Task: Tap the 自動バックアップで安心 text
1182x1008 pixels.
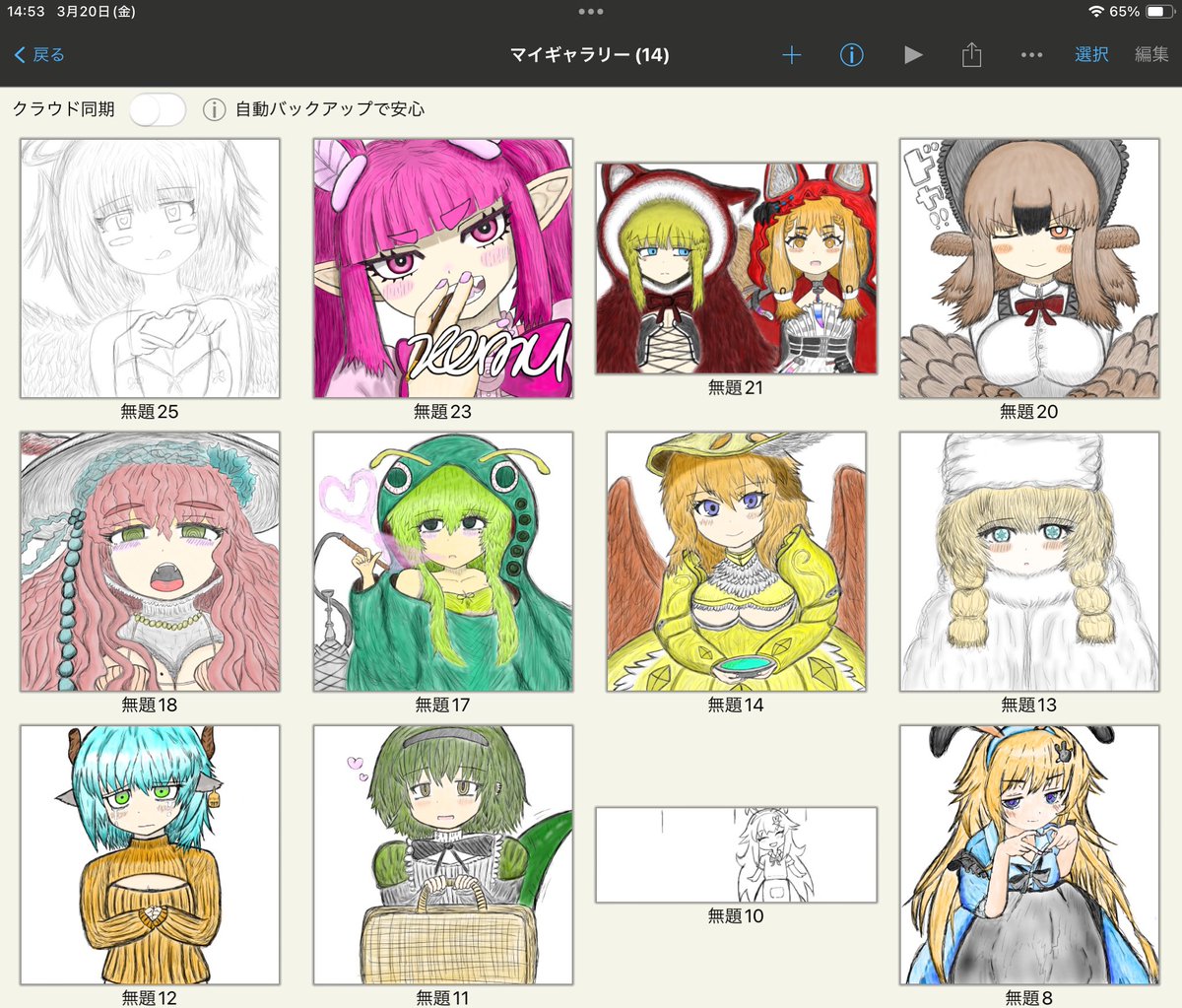Action: 330,109
